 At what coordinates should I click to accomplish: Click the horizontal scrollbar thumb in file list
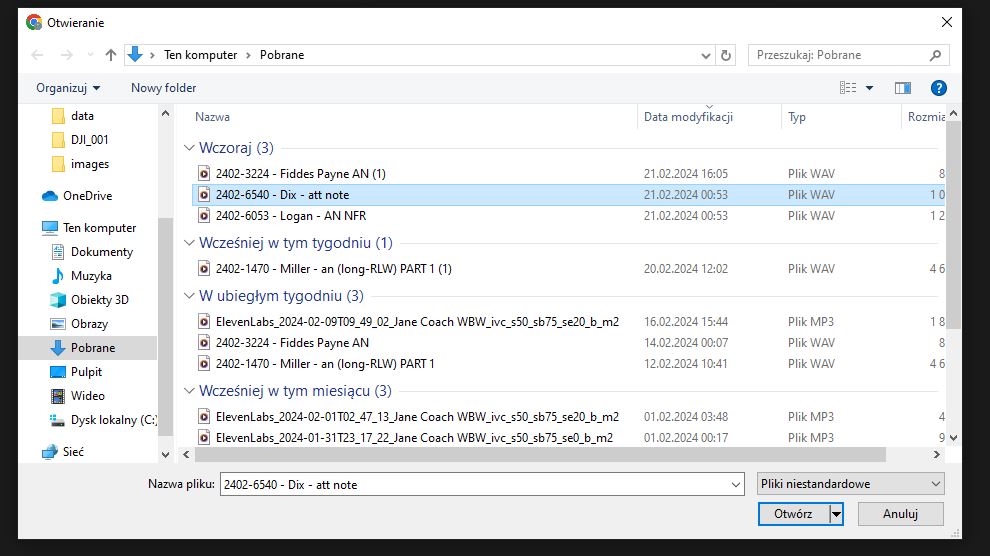tap(540, 454)
